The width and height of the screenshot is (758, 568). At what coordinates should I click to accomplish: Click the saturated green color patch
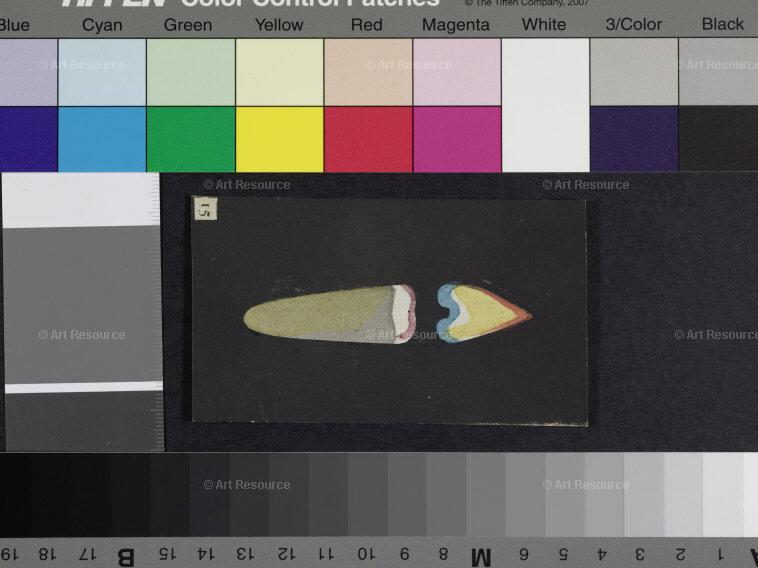(x=191, y=139)
